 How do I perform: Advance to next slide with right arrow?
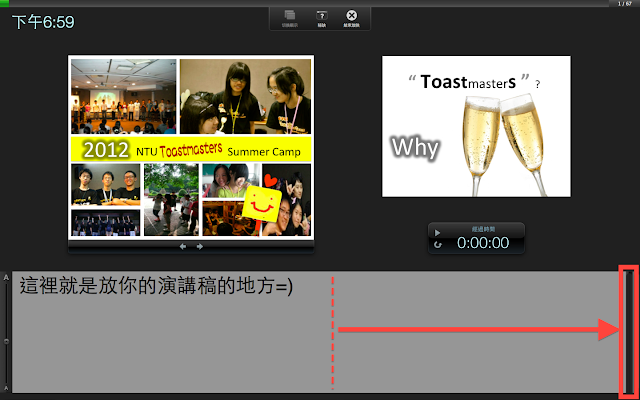coord(200,247)
